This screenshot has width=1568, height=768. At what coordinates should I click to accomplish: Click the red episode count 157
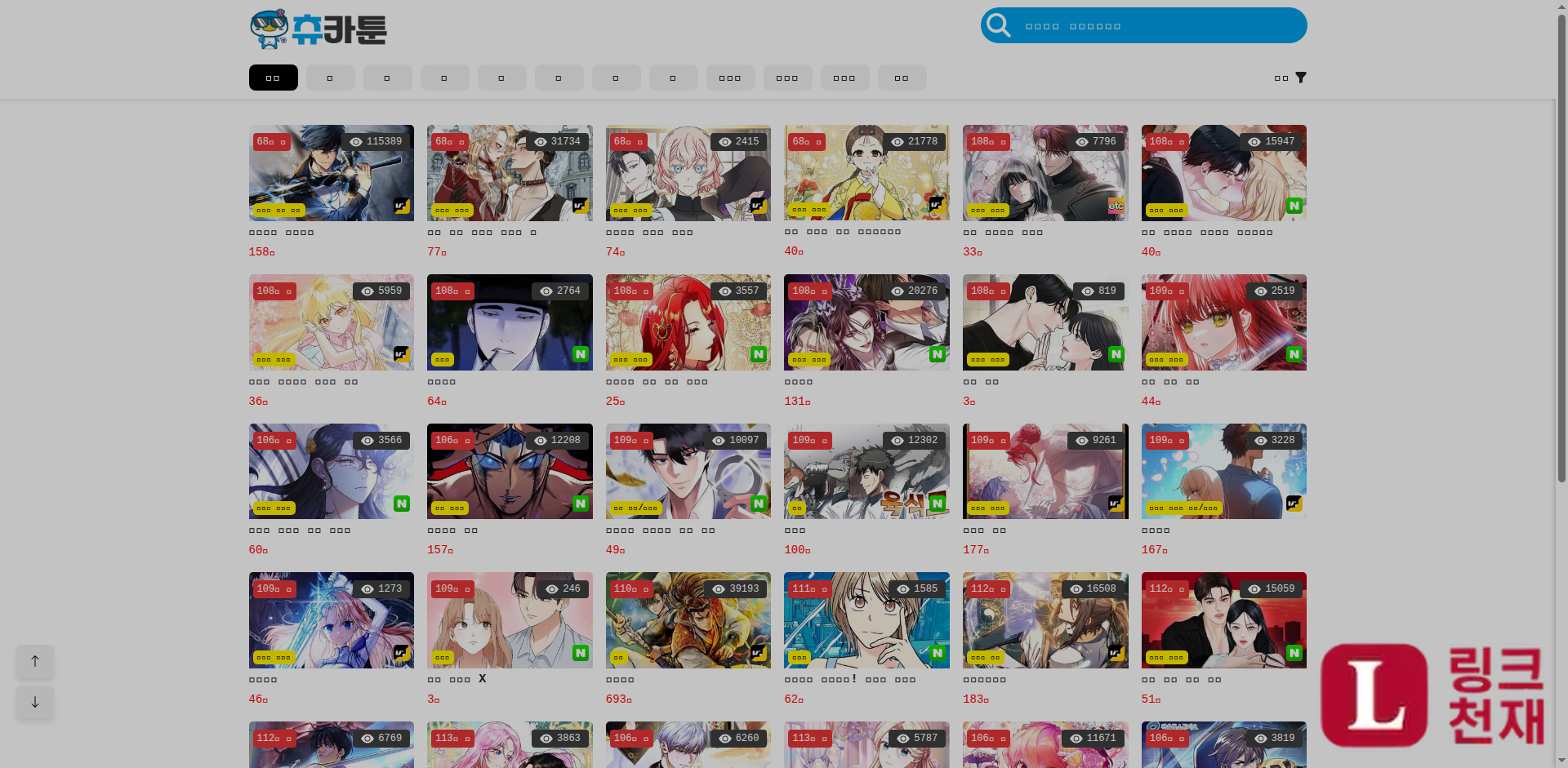tap(440, 550)
